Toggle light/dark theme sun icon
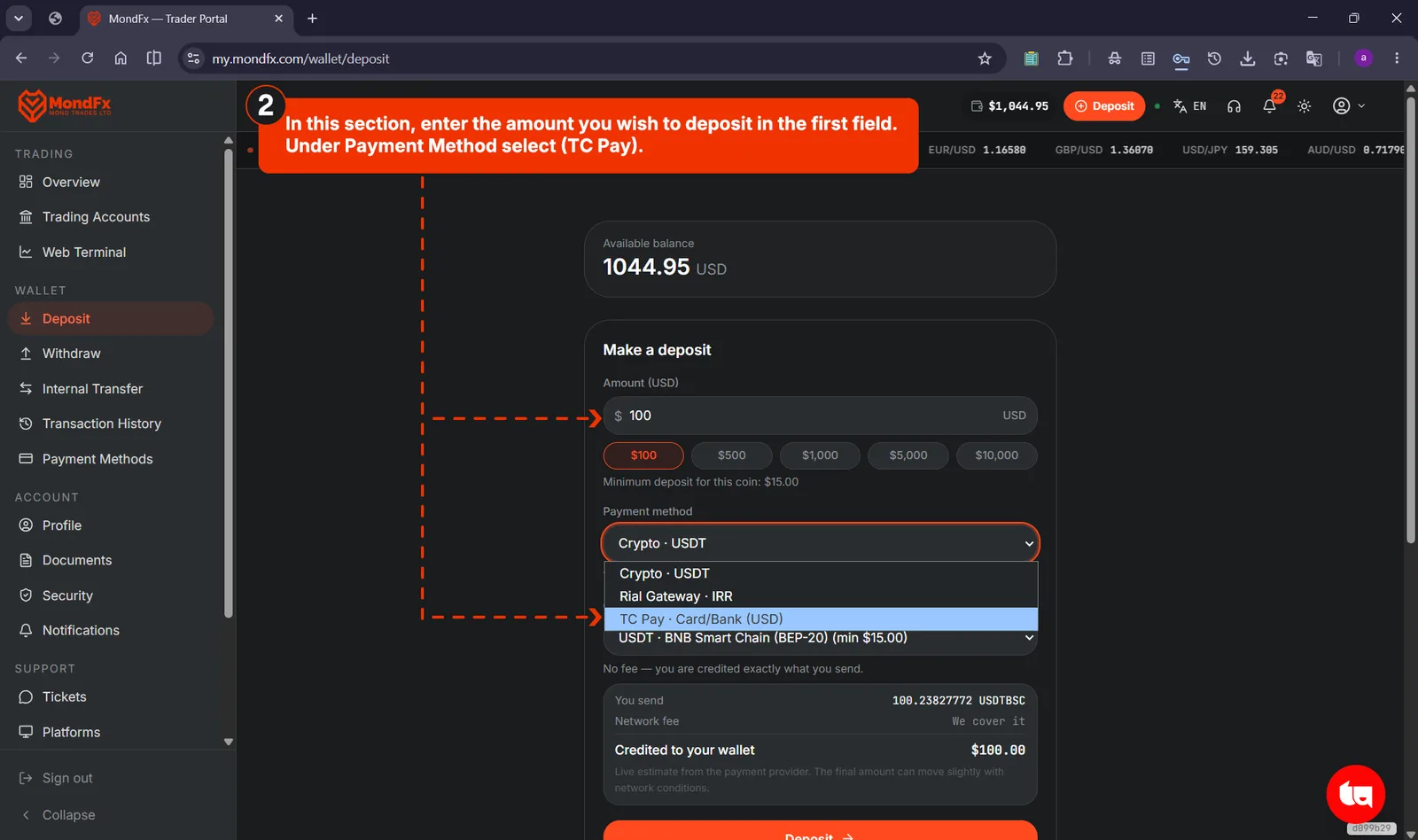This screenshot has width=1418, height=840. pyautogui.click(x=1305, y=106)
